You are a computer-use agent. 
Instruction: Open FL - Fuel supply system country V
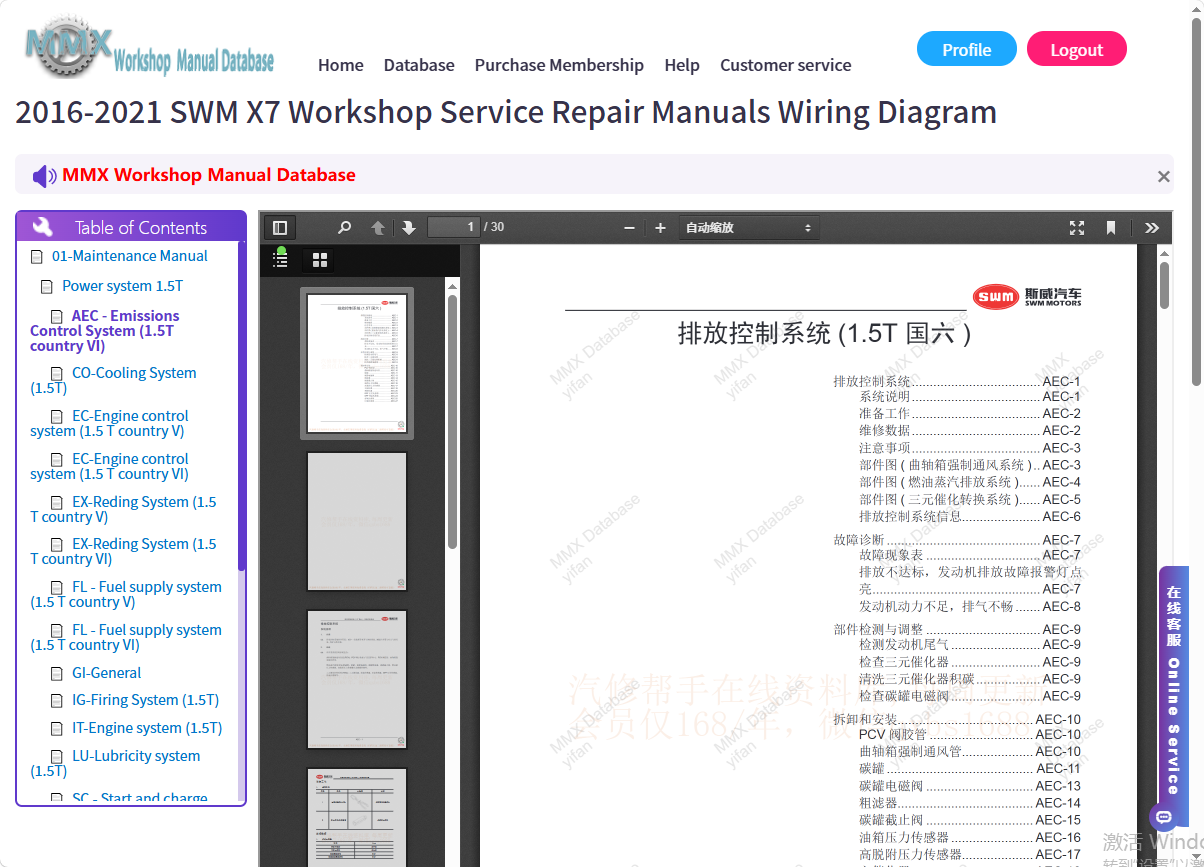[126, 594]
